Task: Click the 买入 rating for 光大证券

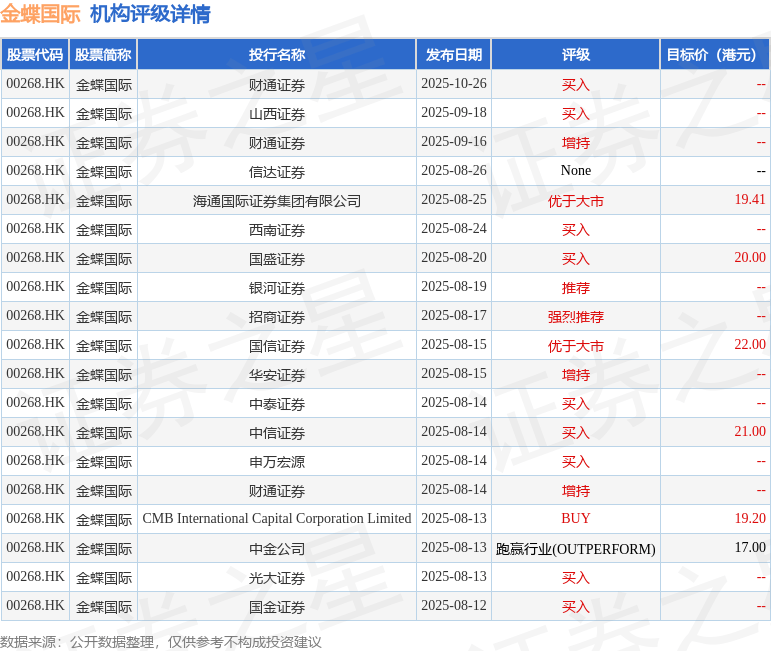Action: pyautogui.click(x=576, y=578)
